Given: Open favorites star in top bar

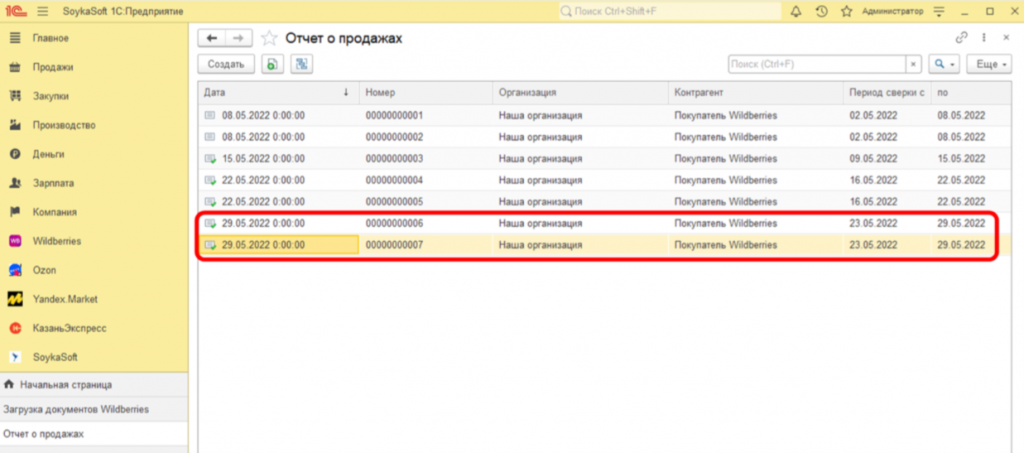Looking at the screenshot, I should 846,12.
